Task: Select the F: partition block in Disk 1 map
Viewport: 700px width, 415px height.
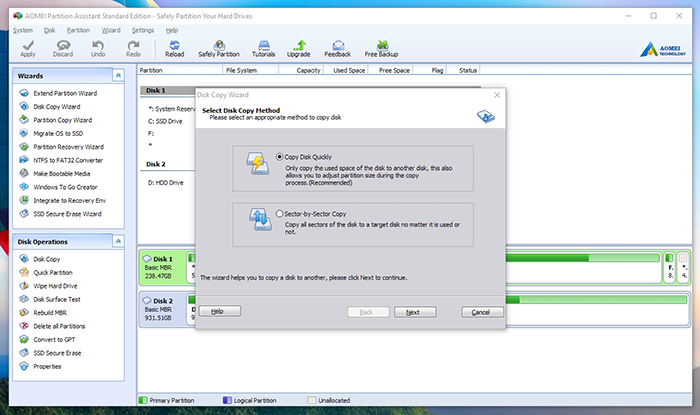Action: coord(669,267)
